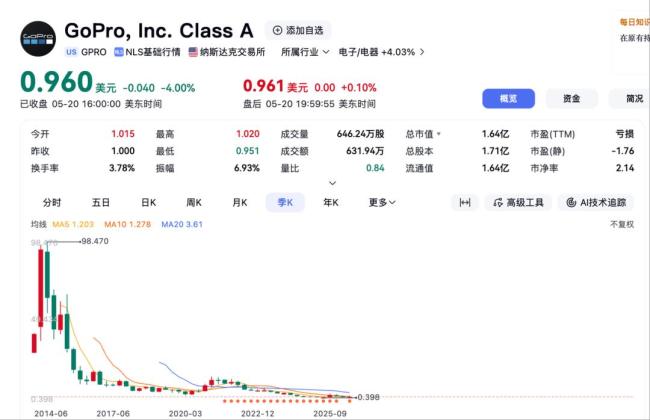Select the 分时 chart period
Screen dimensions: 650x420
(52, 202)
